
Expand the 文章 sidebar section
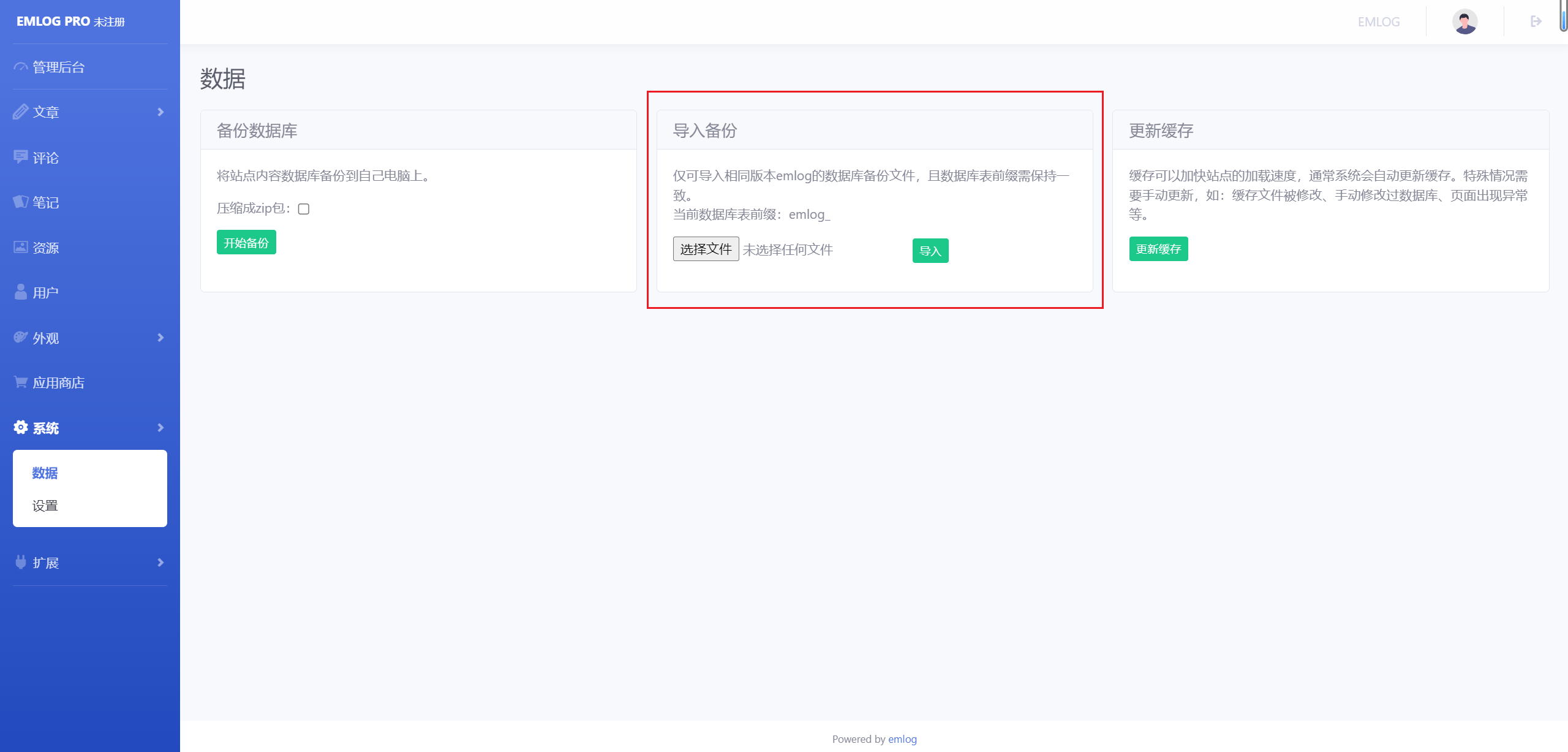160,112
